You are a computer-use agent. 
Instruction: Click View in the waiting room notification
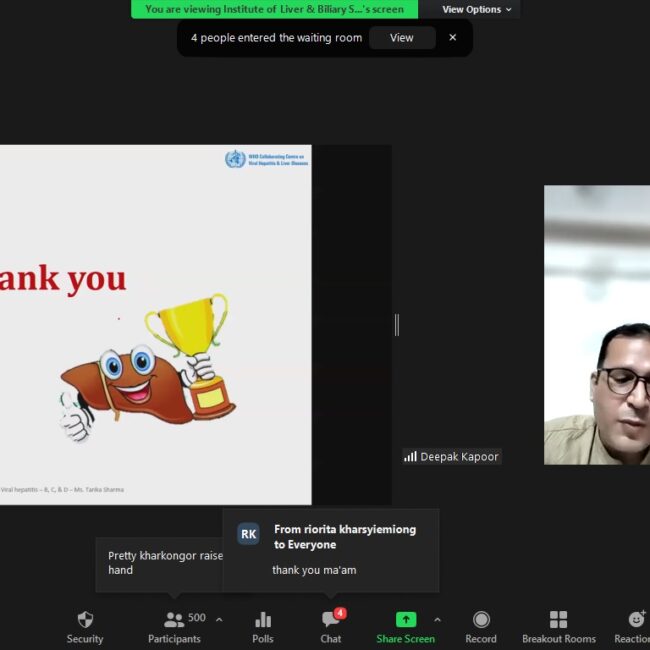point(402,38)
